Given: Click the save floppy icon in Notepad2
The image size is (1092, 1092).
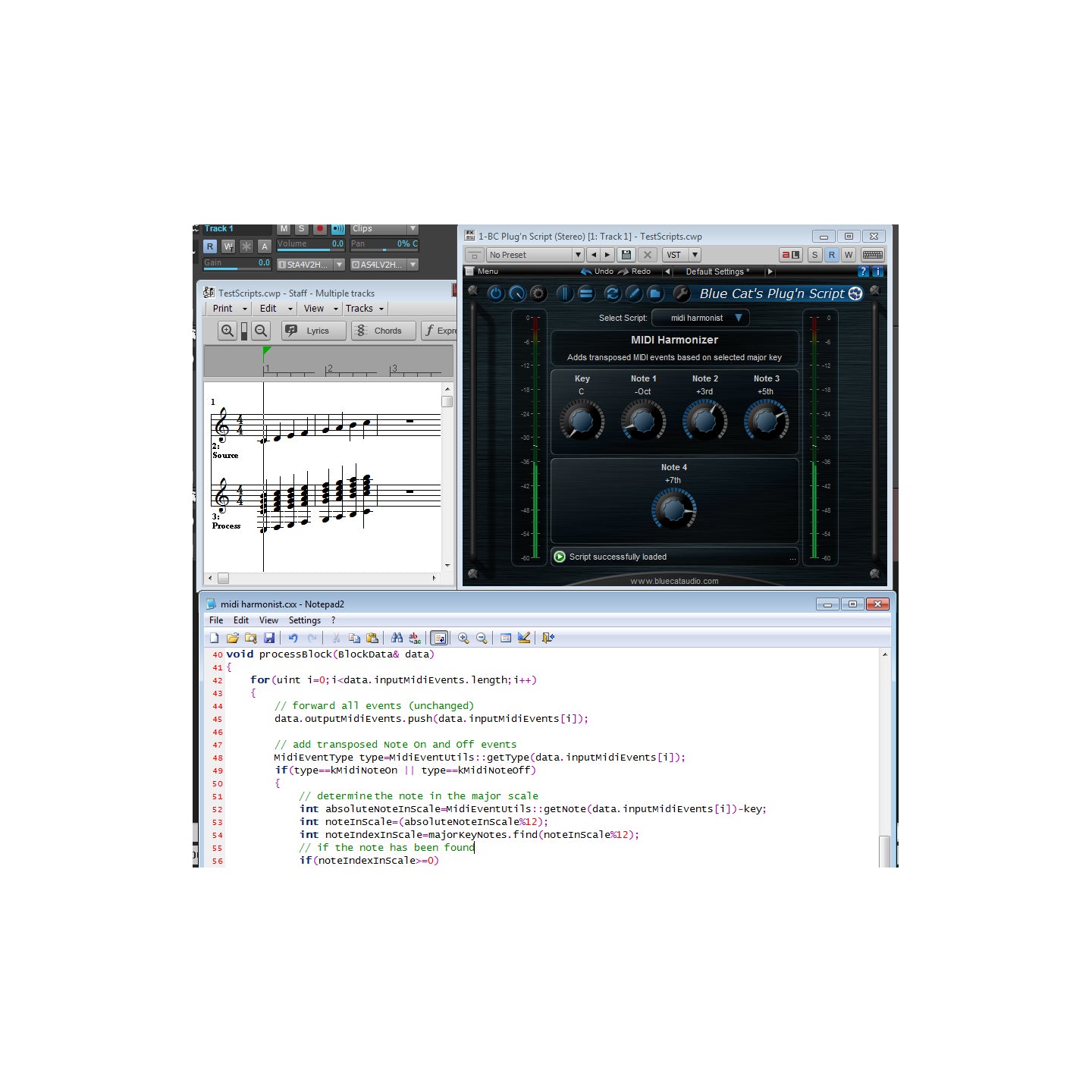Looking at the screenshot, I should coord(269,638).
